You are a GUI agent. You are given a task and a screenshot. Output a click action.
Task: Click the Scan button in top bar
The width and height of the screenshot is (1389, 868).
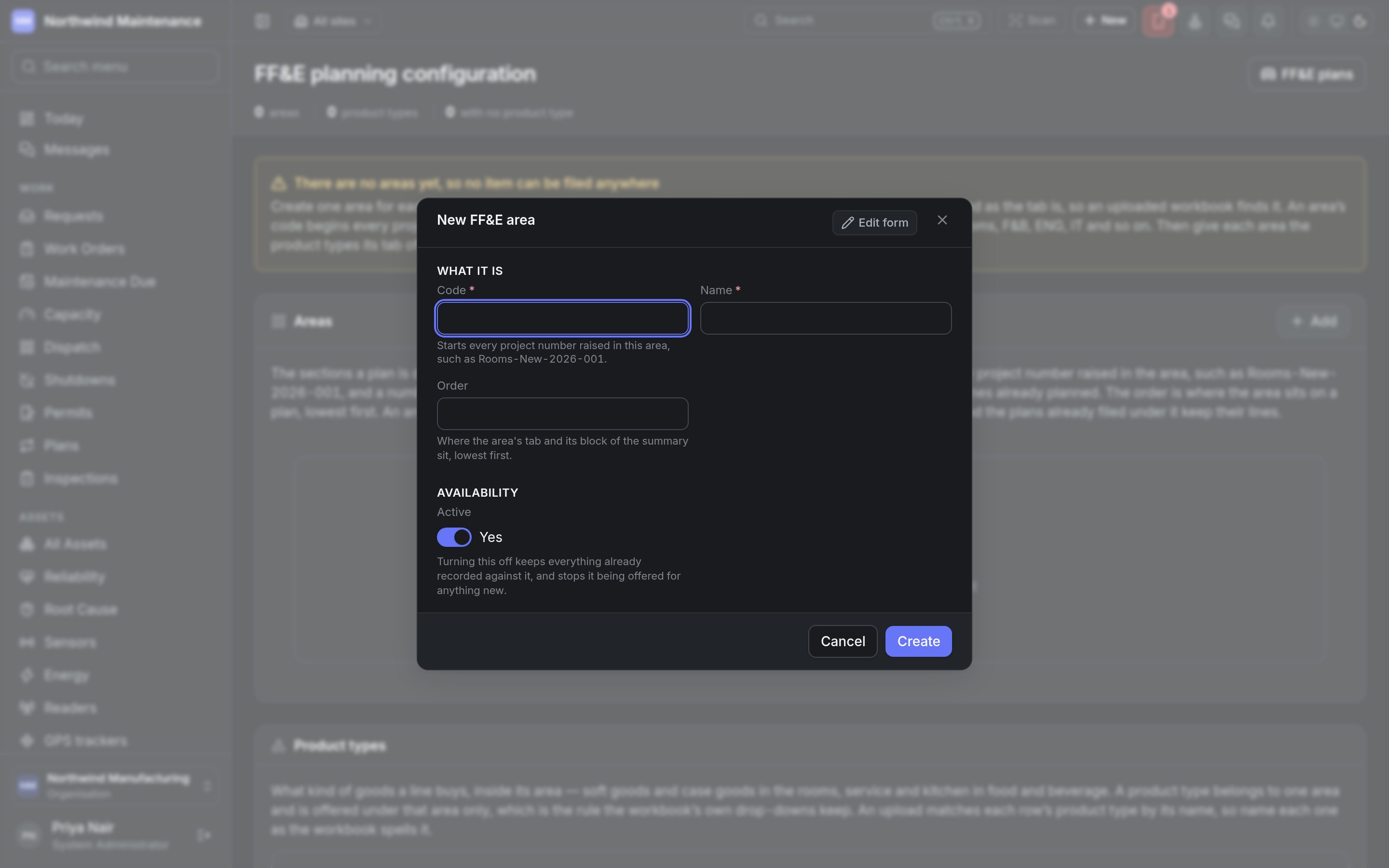tap(1033, 21)
